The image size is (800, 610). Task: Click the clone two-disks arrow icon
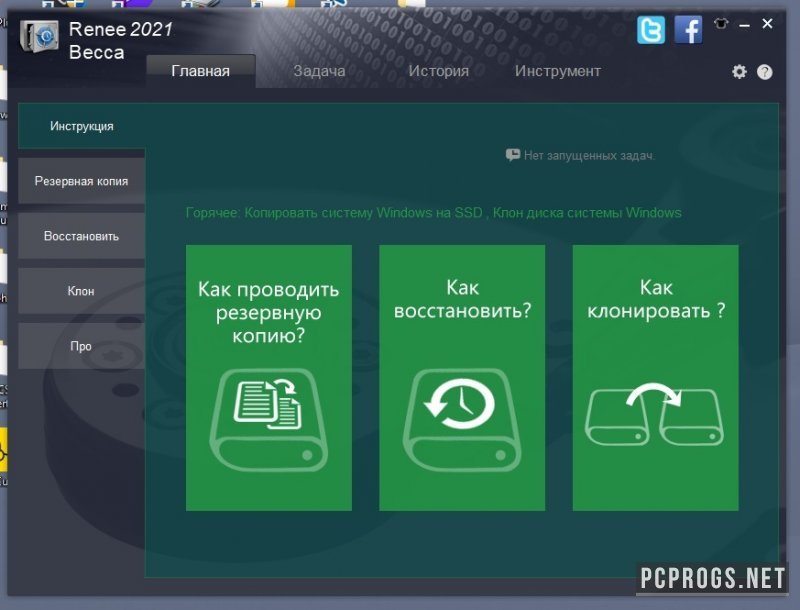[x=655, y=414]
